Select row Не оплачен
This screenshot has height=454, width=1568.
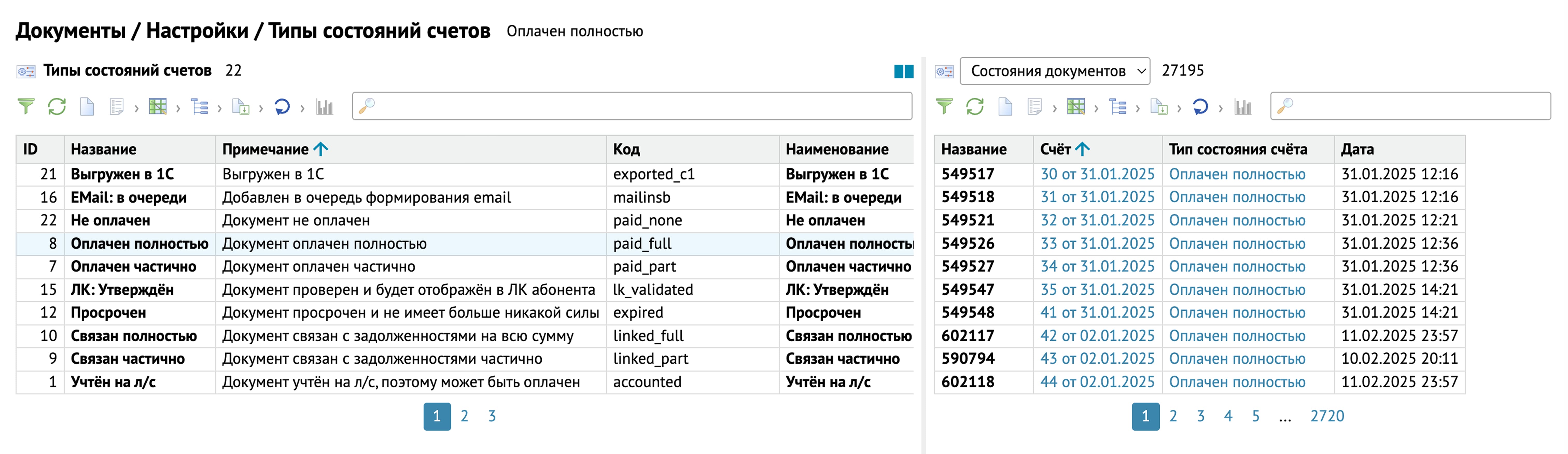464,221
